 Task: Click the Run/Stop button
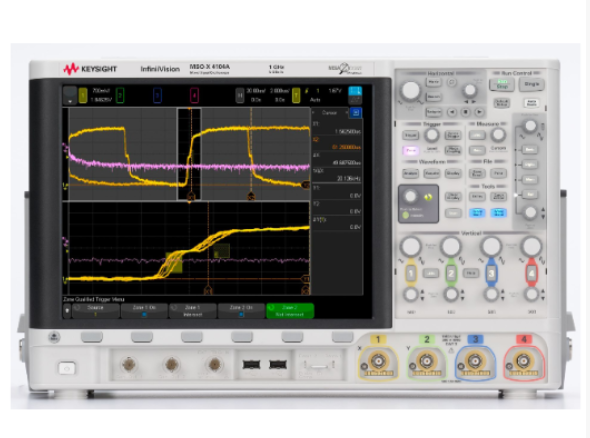point(502,84)
